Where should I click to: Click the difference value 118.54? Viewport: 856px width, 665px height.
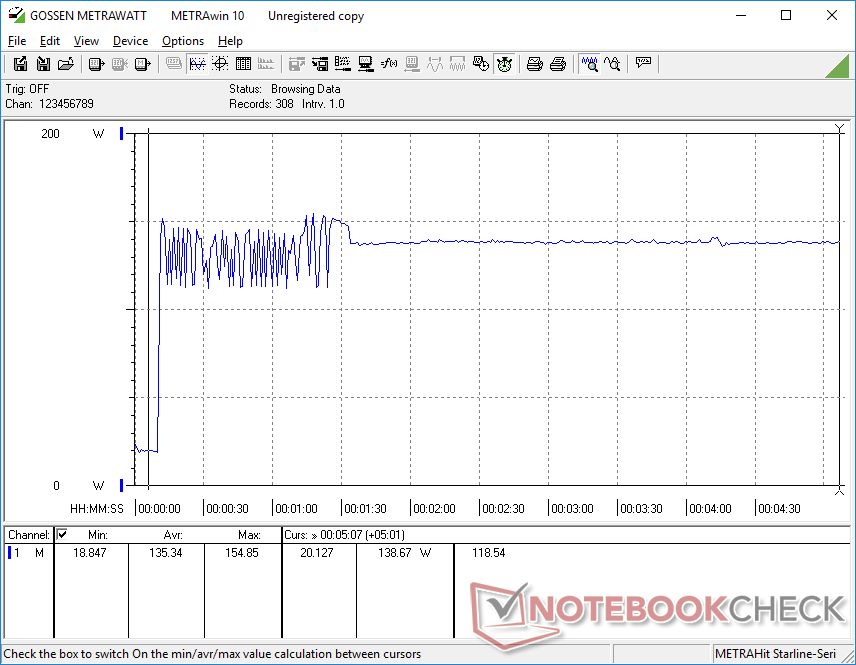click(489, 553)
